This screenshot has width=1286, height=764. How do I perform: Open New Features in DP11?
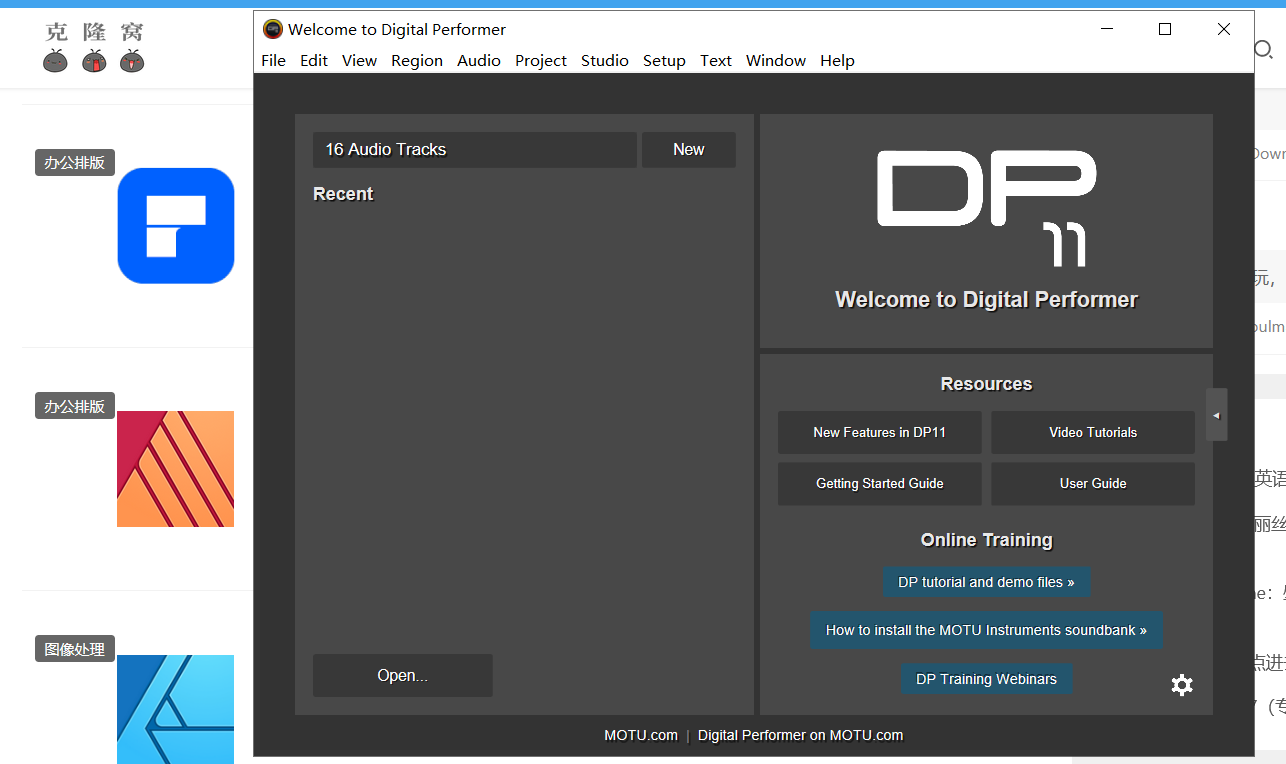880,433
